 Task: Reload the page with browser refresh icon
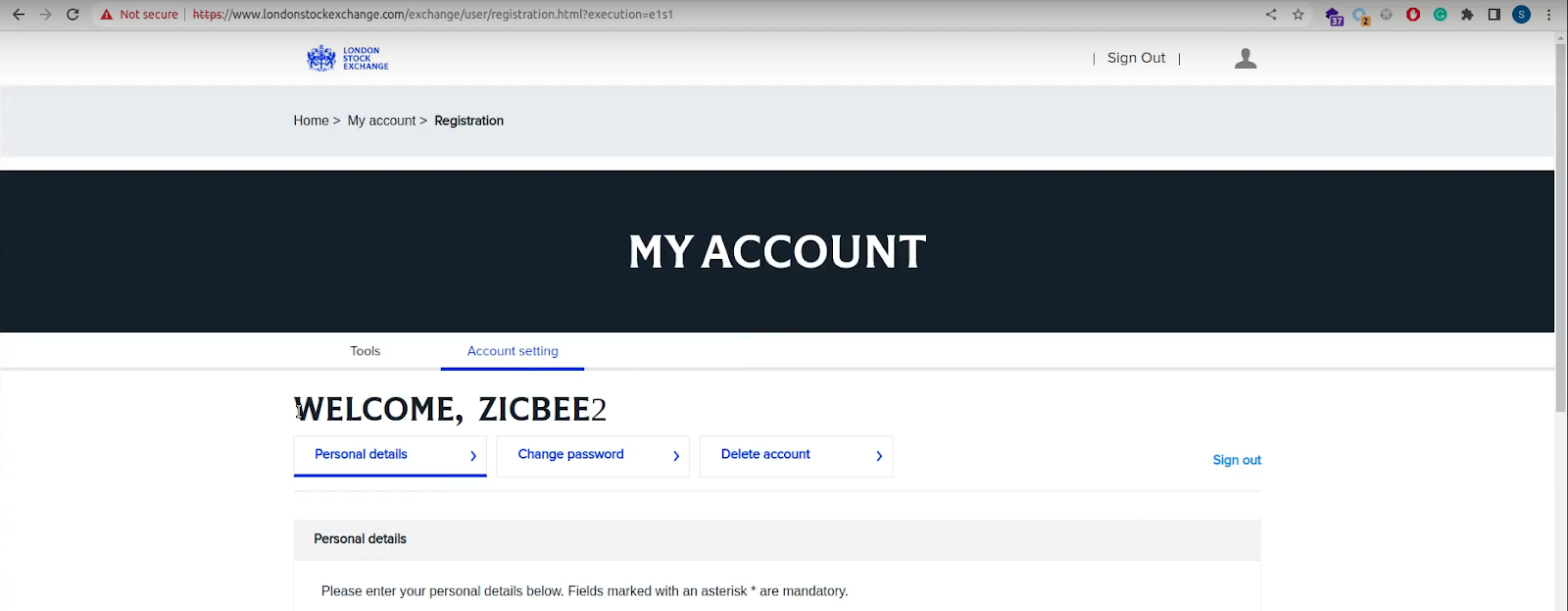coord(73,15)
